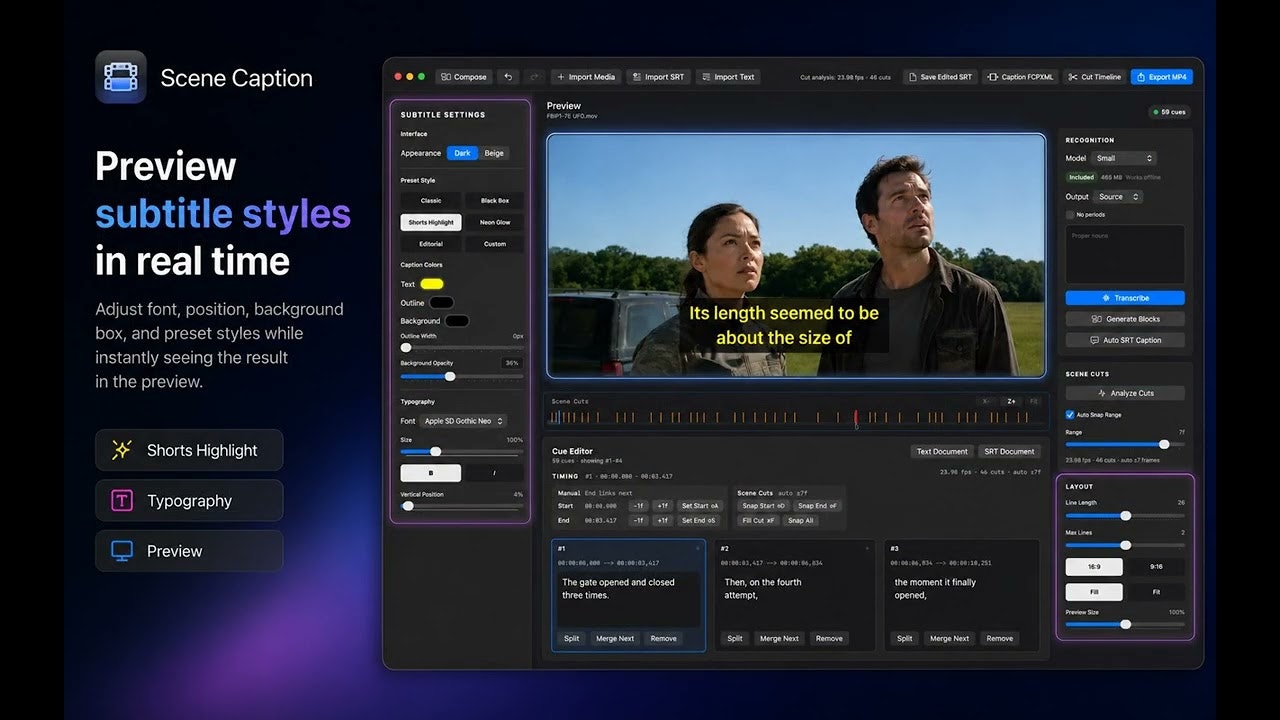1280x720 pixels.
Task: Click Save Edited SRT
Action: [940, 77]
